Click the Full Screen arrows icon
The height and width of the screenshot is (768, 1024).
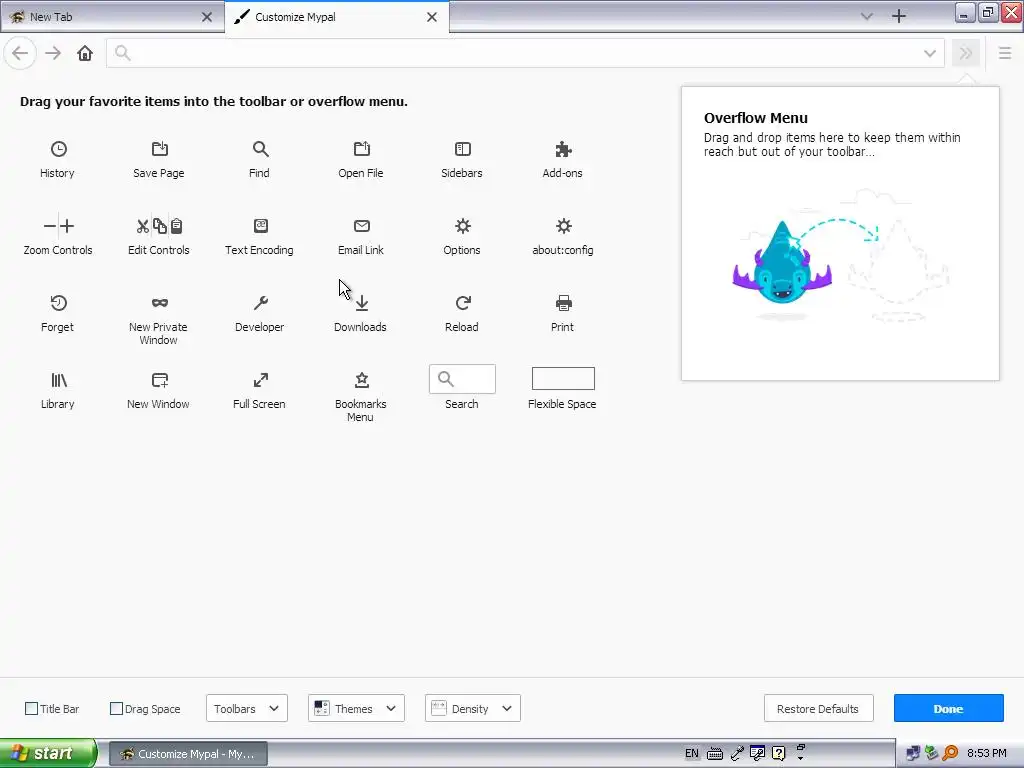tap(260, 380)
